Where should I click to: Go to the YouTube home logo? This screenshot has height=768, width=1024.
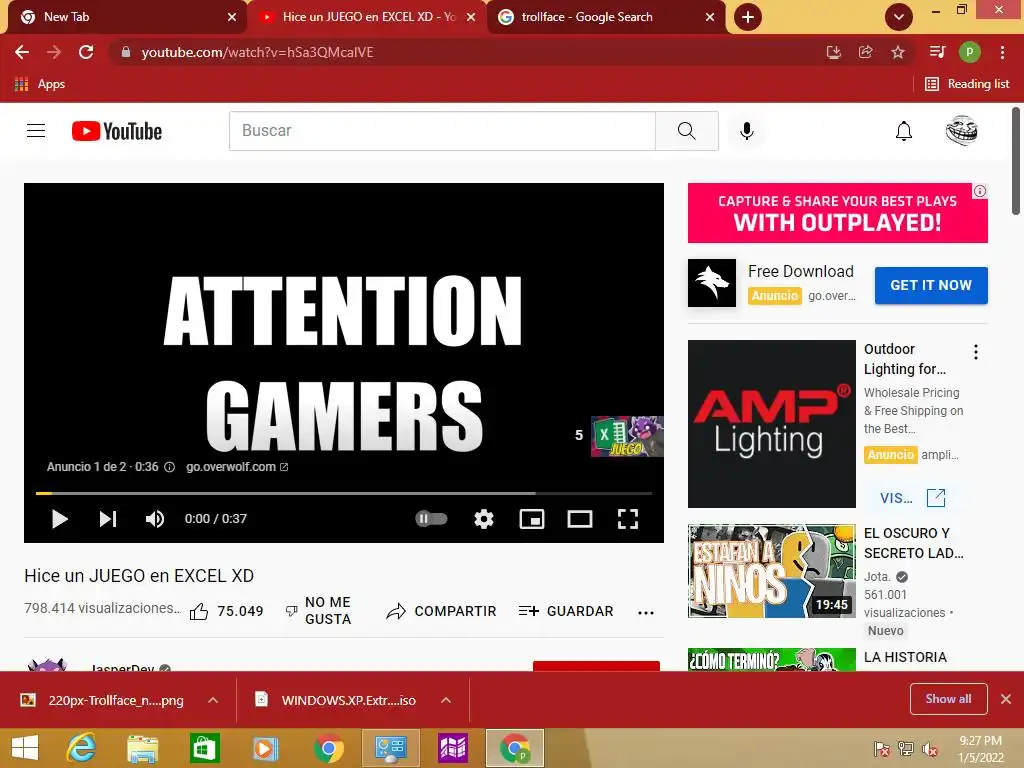(117, 131)
